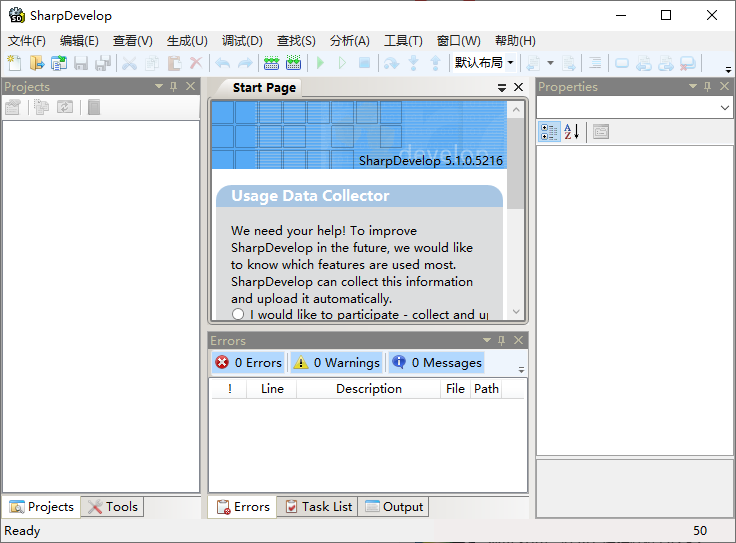The height and width of the screenshot is (543, 736).
Task: Expand the Properties object selector combo box
Action: 725,108
